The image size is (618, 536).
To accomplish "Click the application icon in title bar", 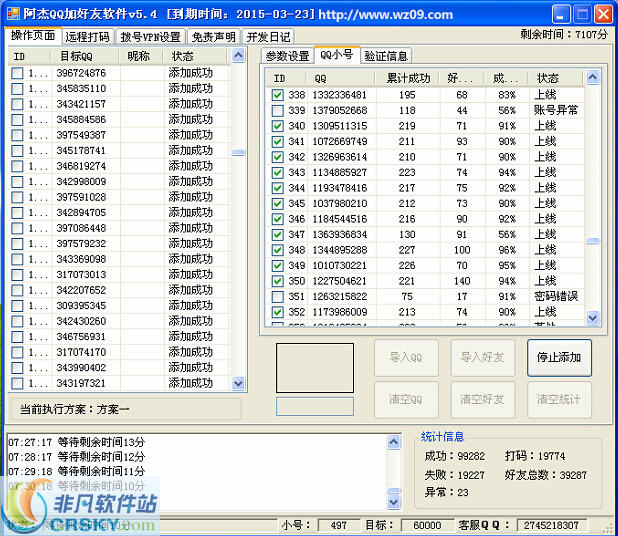I will tap(13, 14).
